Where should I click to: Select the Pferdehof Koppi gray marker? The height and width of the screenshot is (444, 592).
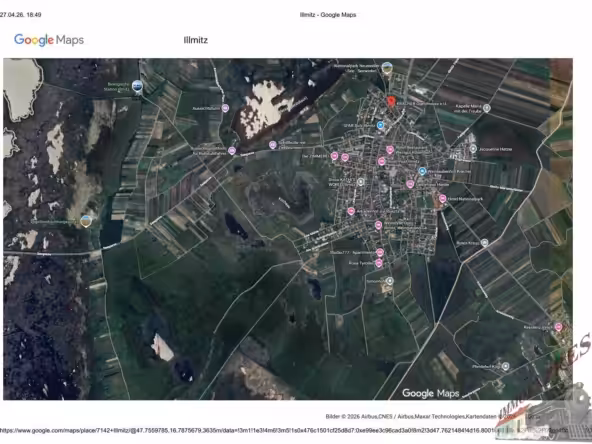tap(506, 366)
